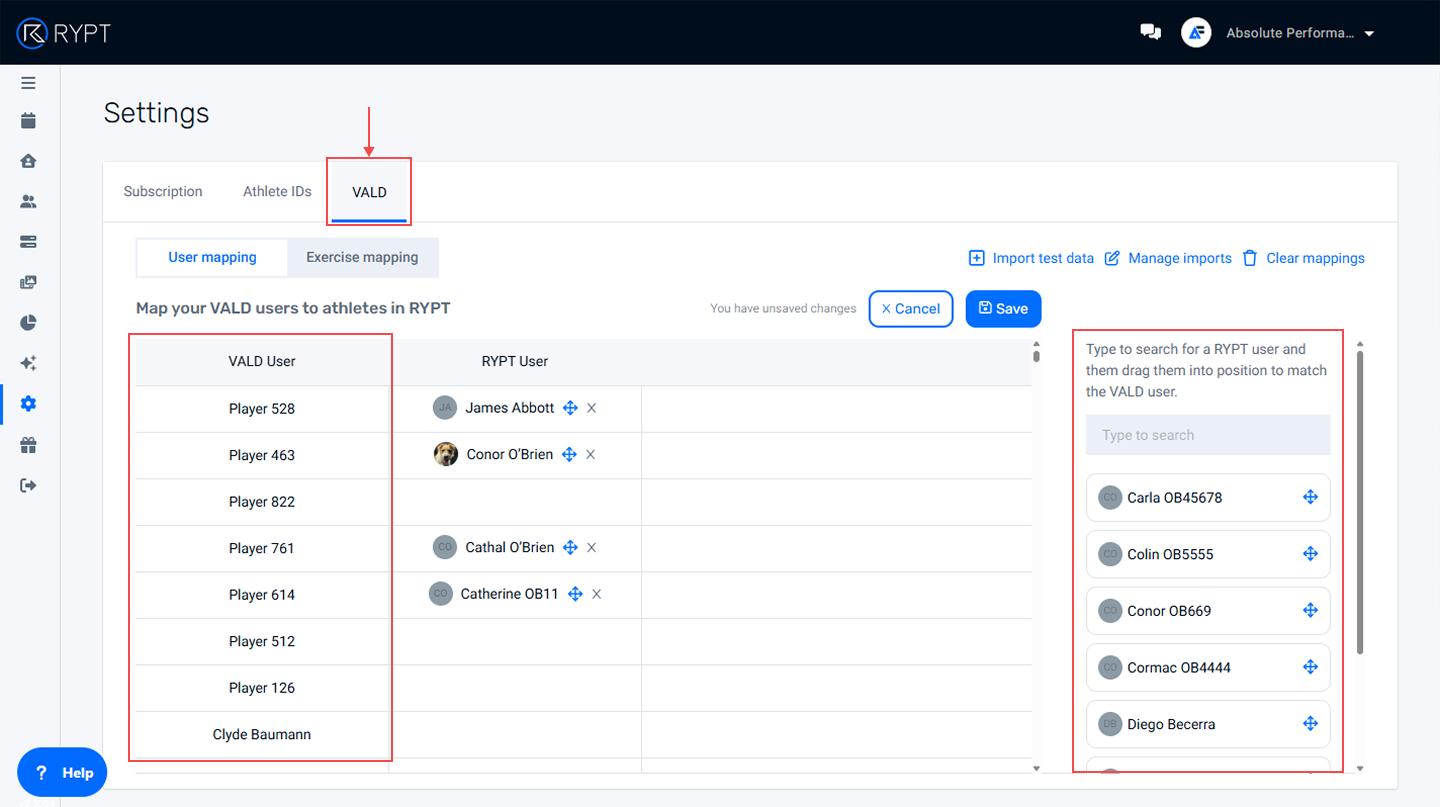The width and height of the screenshot is (1440, 807).
Task: Click the VALD User column header
Action: pos(262,361)
